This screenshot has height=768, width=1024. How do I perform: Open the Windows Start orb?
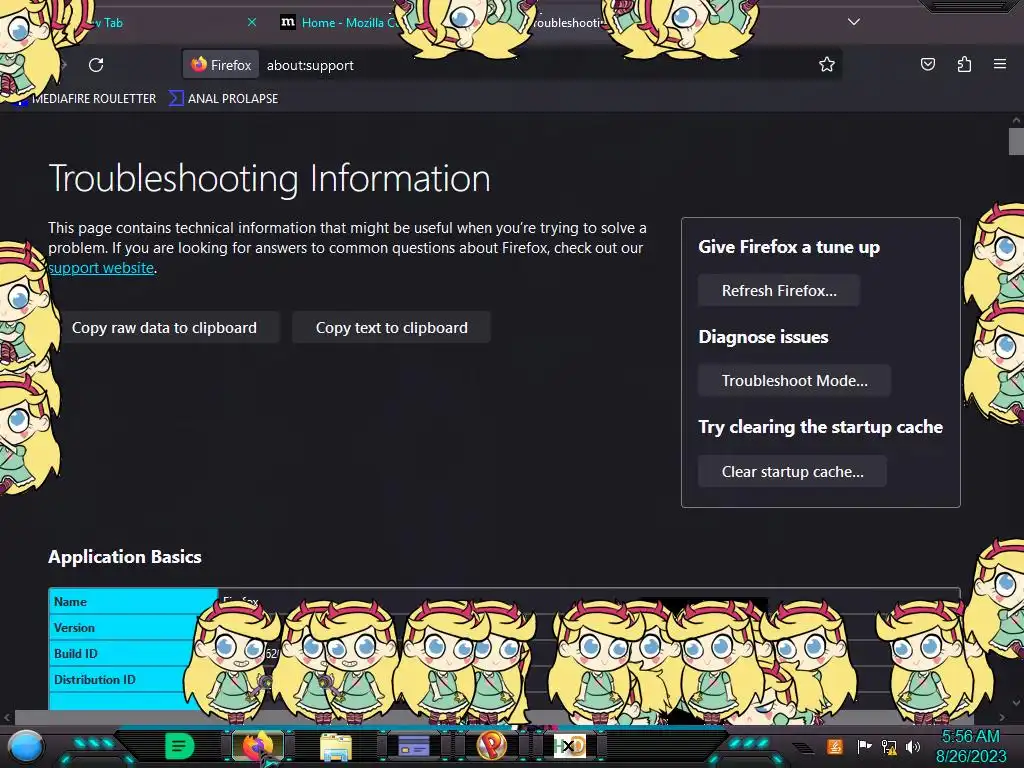coord(26,747)
